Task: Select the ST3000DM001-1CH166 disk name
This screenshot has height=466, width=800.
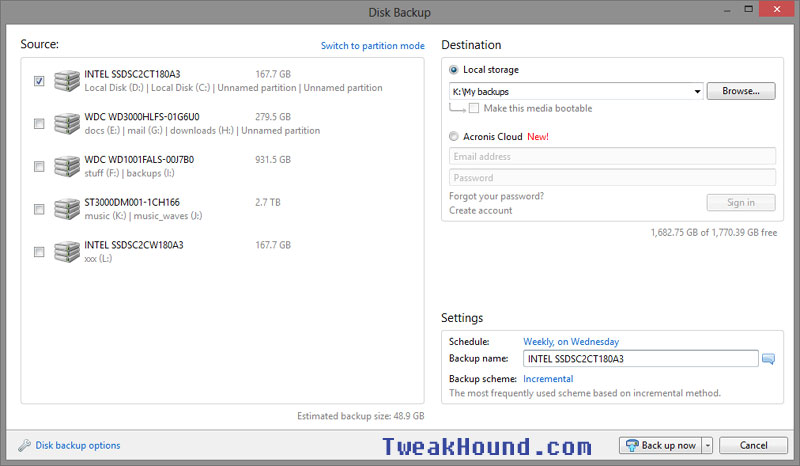Action: pos(132,203)
